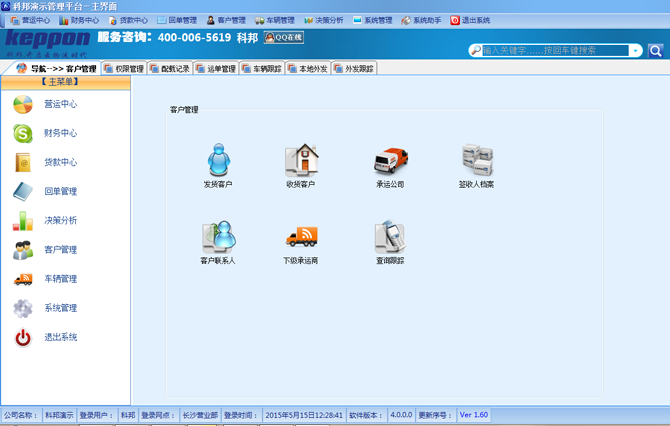Viewport: 670px width, 426px height.
Task: Click the 科邦演示 company name in status bar
Action: click(59, 415)
